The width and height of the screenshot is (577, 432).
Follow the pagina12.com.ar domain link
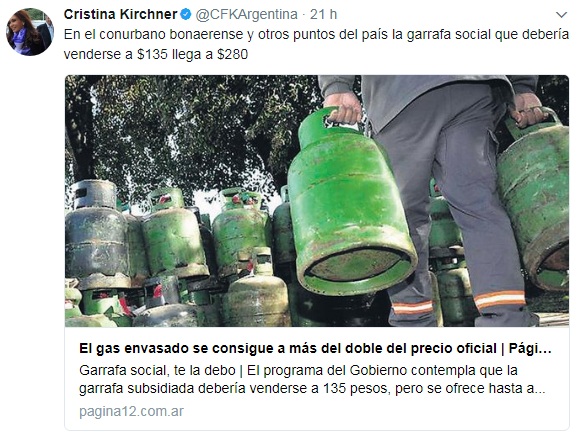tap(131, 411)
